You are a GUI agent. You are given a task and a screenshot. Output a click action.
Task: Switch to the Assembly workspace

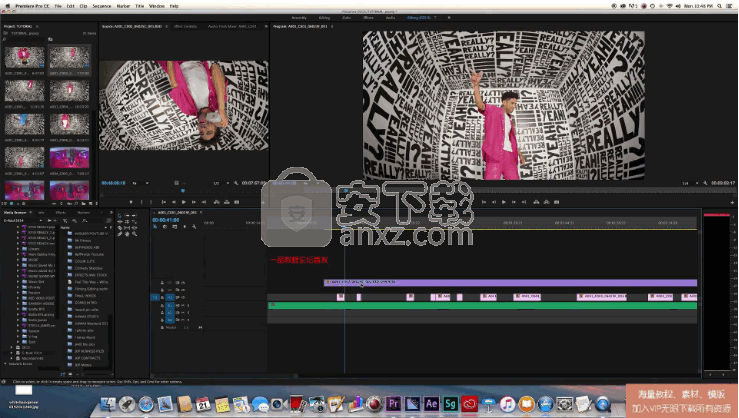coord(299,18)
